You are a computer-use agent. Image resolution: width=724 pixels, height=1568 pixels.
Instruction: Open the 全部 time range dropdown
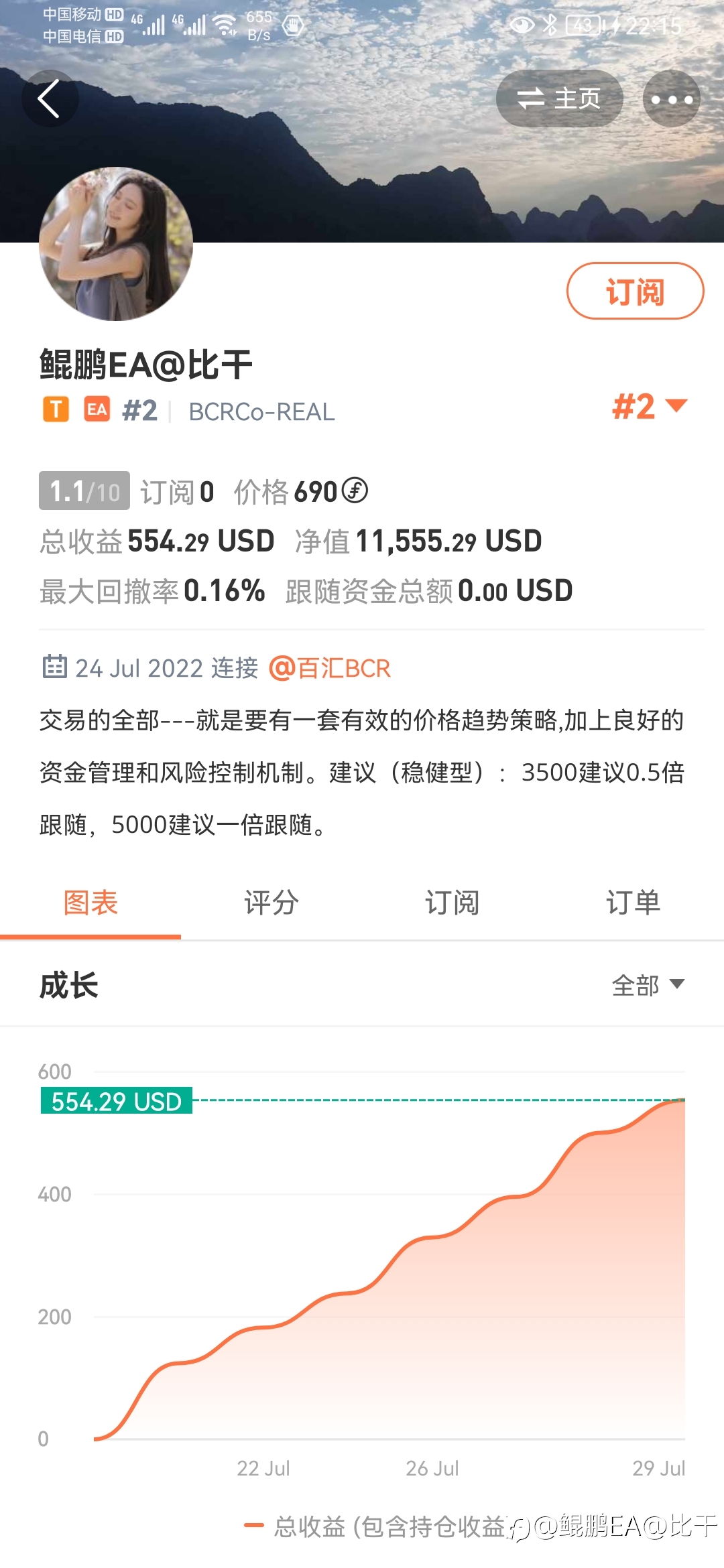648,985
